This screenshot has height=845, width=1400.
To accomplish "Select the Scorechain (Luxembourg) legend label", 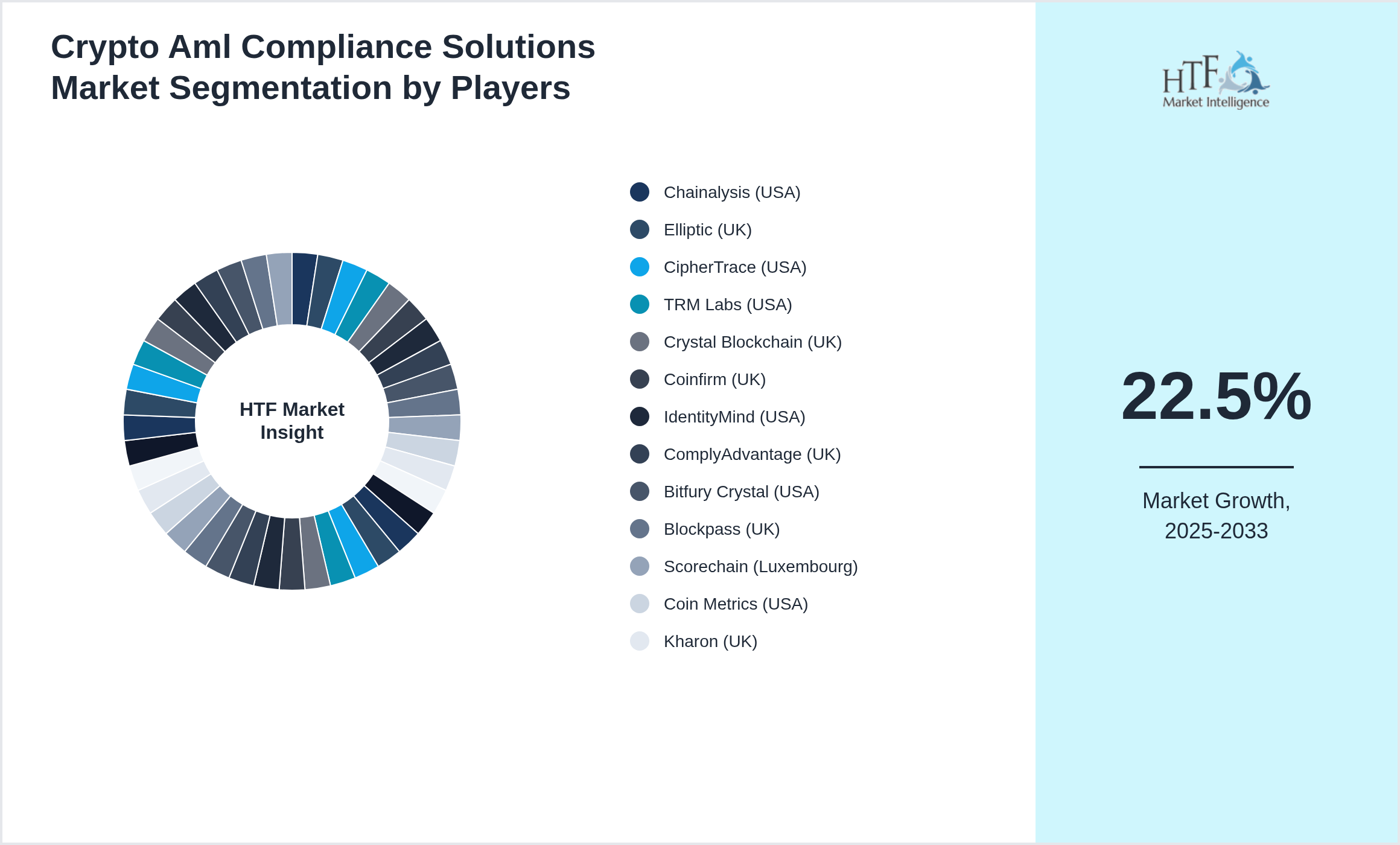I will (x=760, y=566).
